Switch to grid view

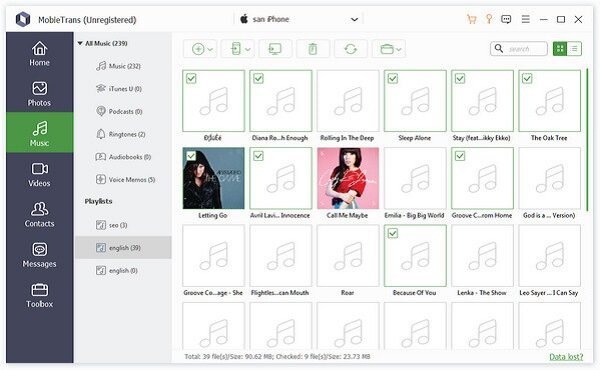pyautogui.click(x=560, y=49)
